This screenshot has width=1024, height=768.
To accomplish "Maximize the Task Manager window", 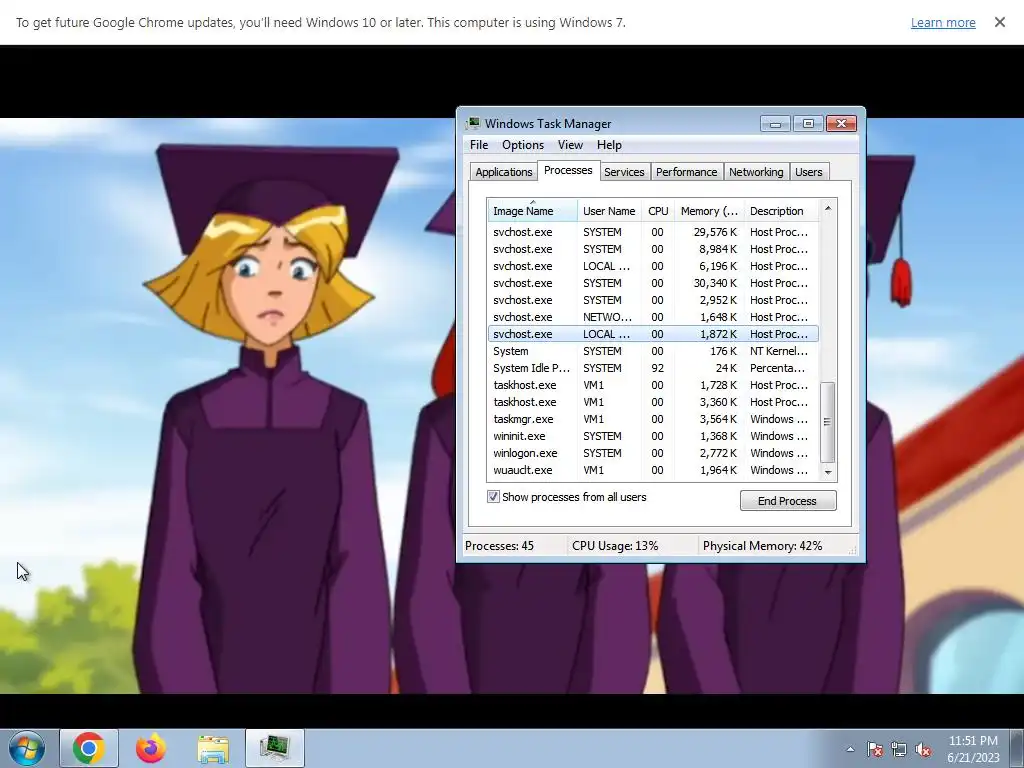I will click(808, 123).
